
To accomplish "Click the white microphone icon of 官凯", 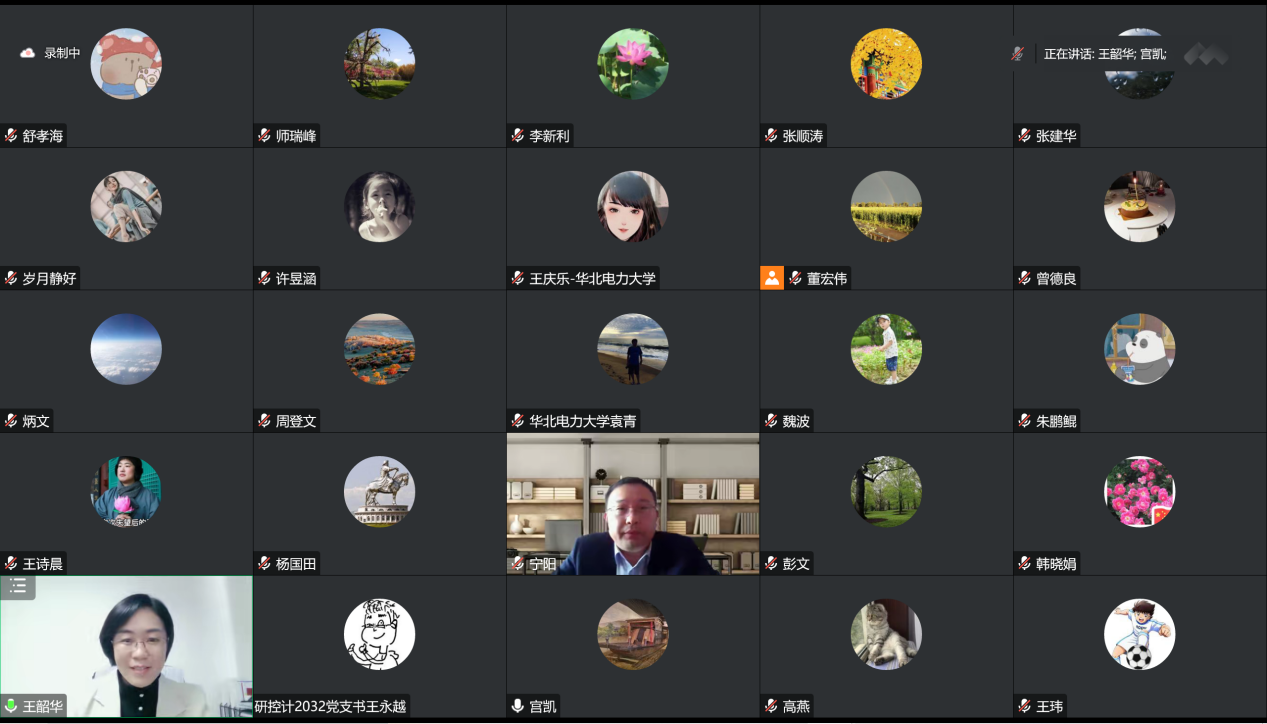I will pos(517,706).
